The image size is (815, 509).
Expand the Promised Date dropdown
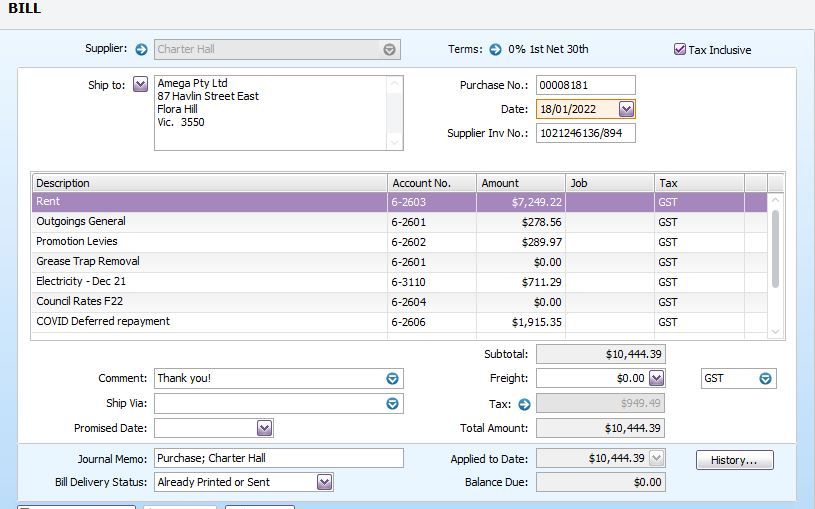click(x=264, y=428)
